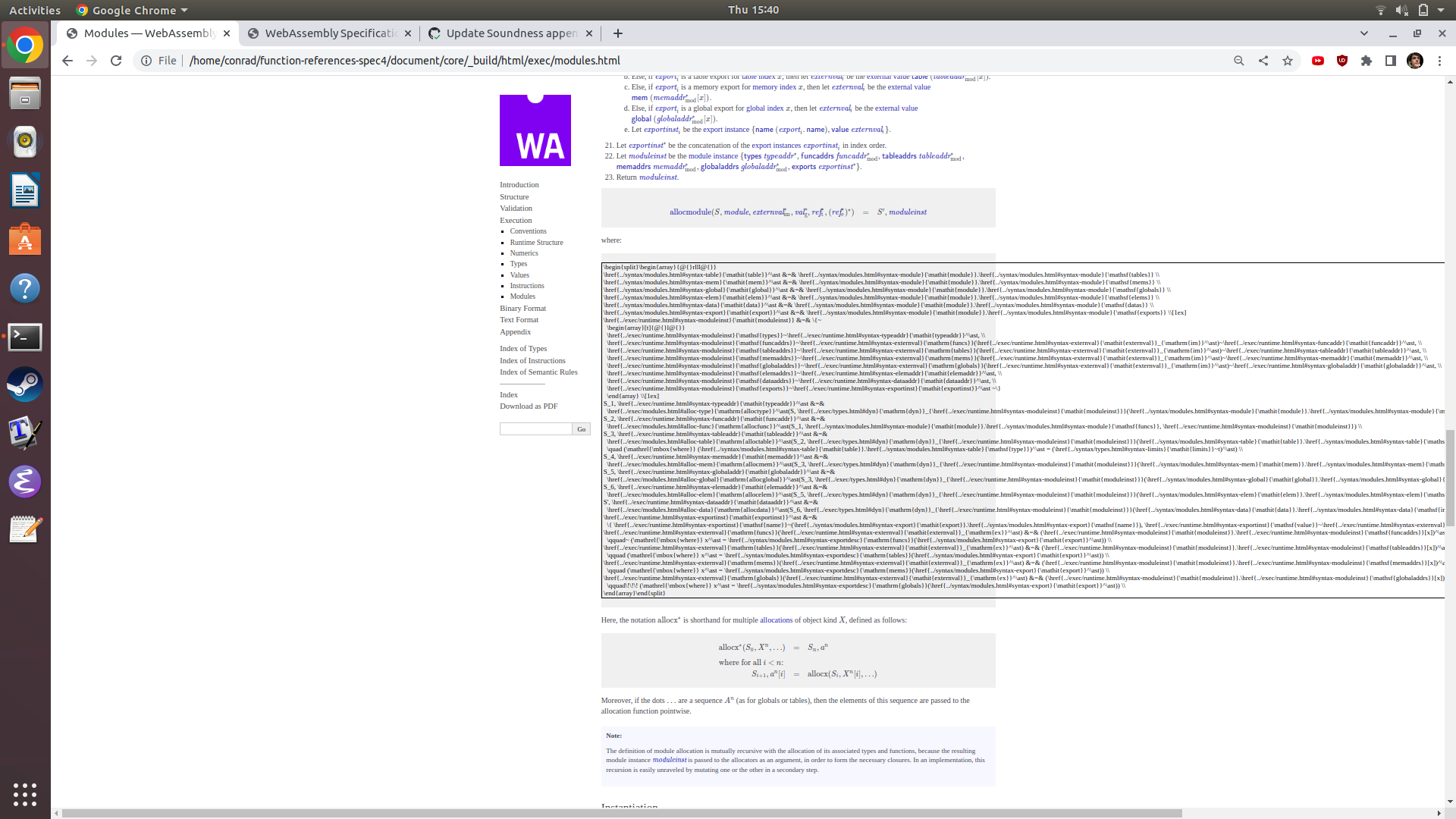This screenshot has height=819, width=1456.
Task: Click the Go search button in the sidebar
Action: tap(581, 429)
